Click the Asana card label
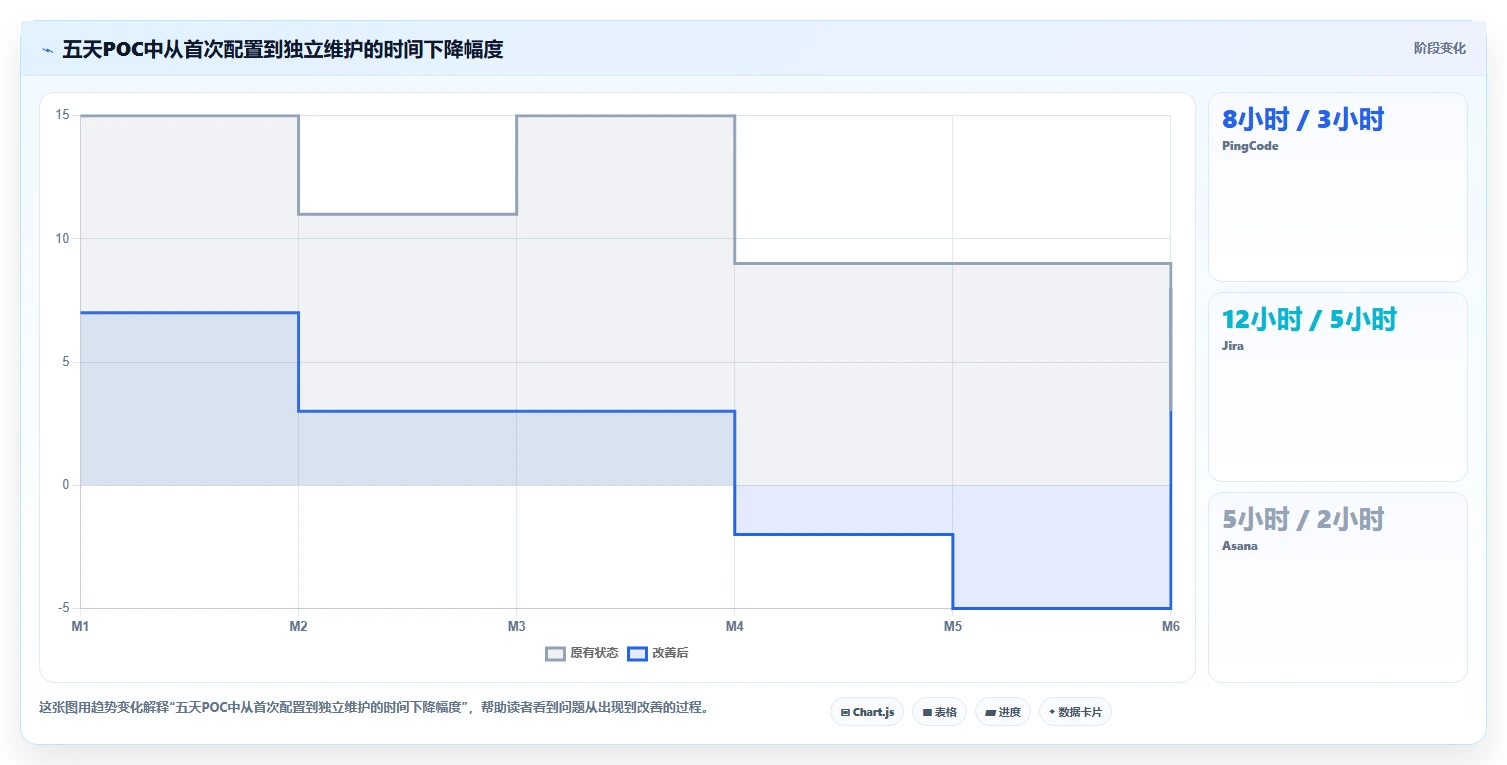 pos(1240,546)
